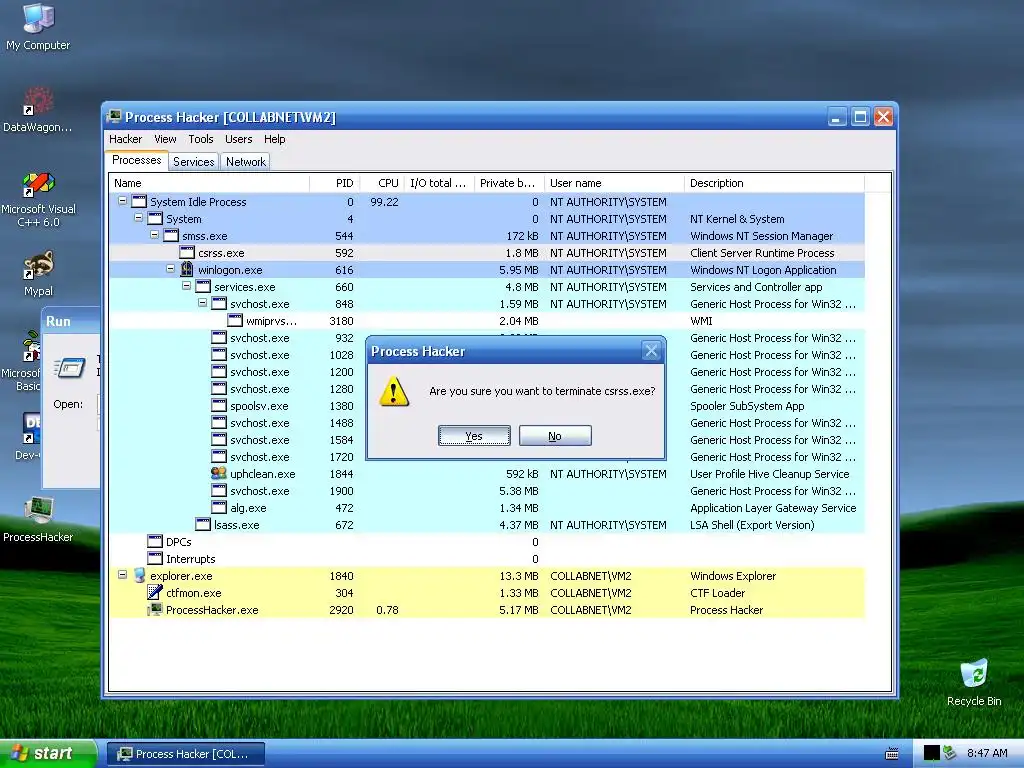Select the lsass.exe process row
The image size is (1024, 768).
(487, 524)
